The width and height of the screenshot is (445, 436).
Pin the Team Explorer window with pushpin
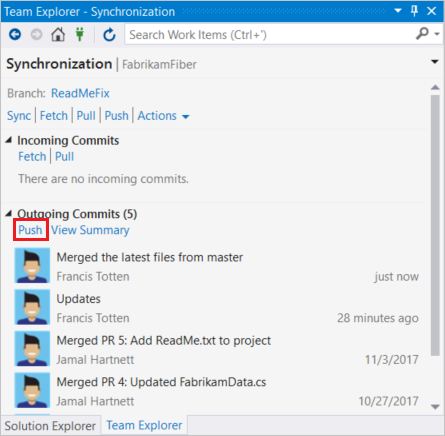[414, 11]
